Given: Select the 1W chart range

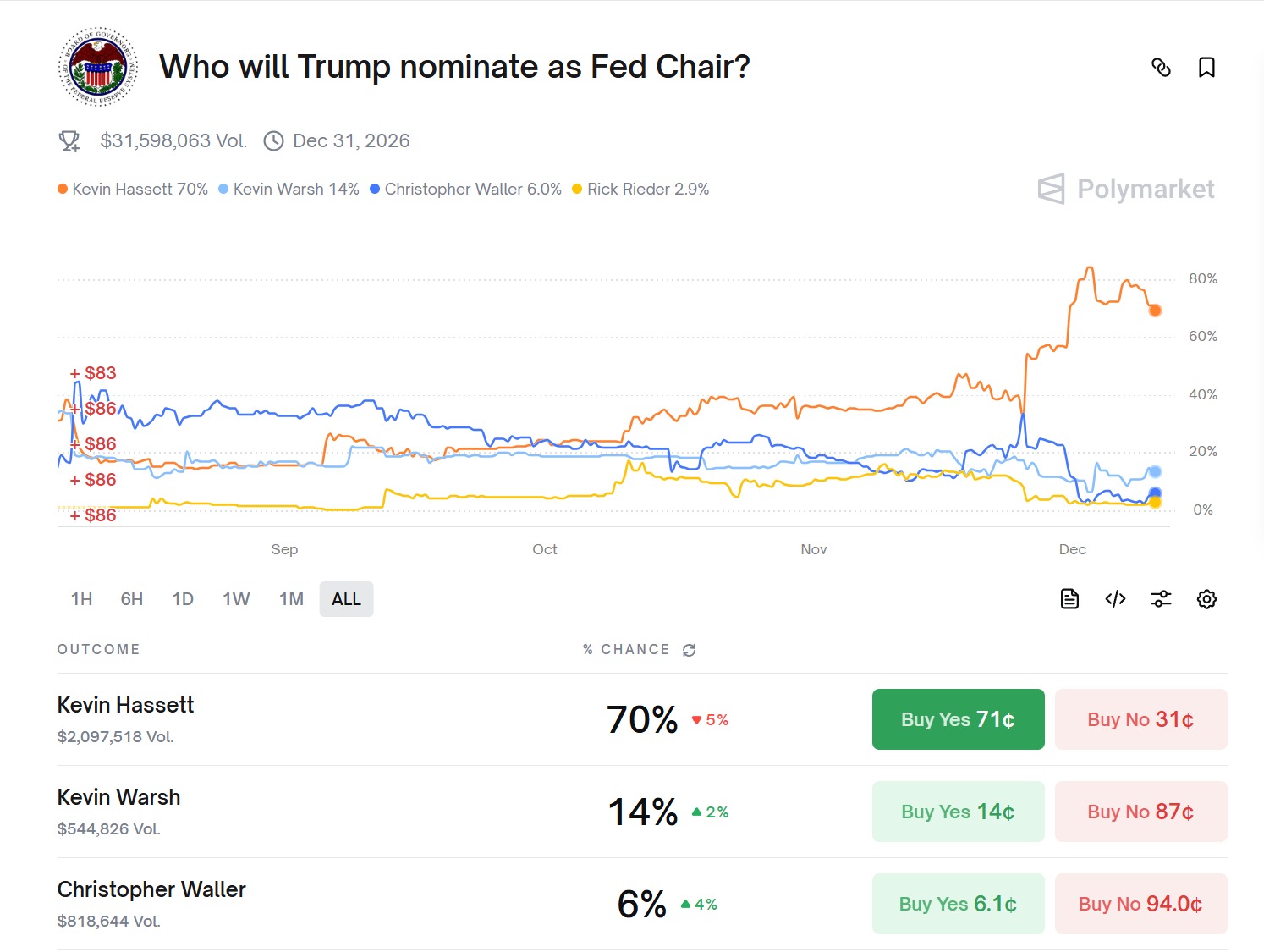Looking at the screenshot, I should coord(236,598).
